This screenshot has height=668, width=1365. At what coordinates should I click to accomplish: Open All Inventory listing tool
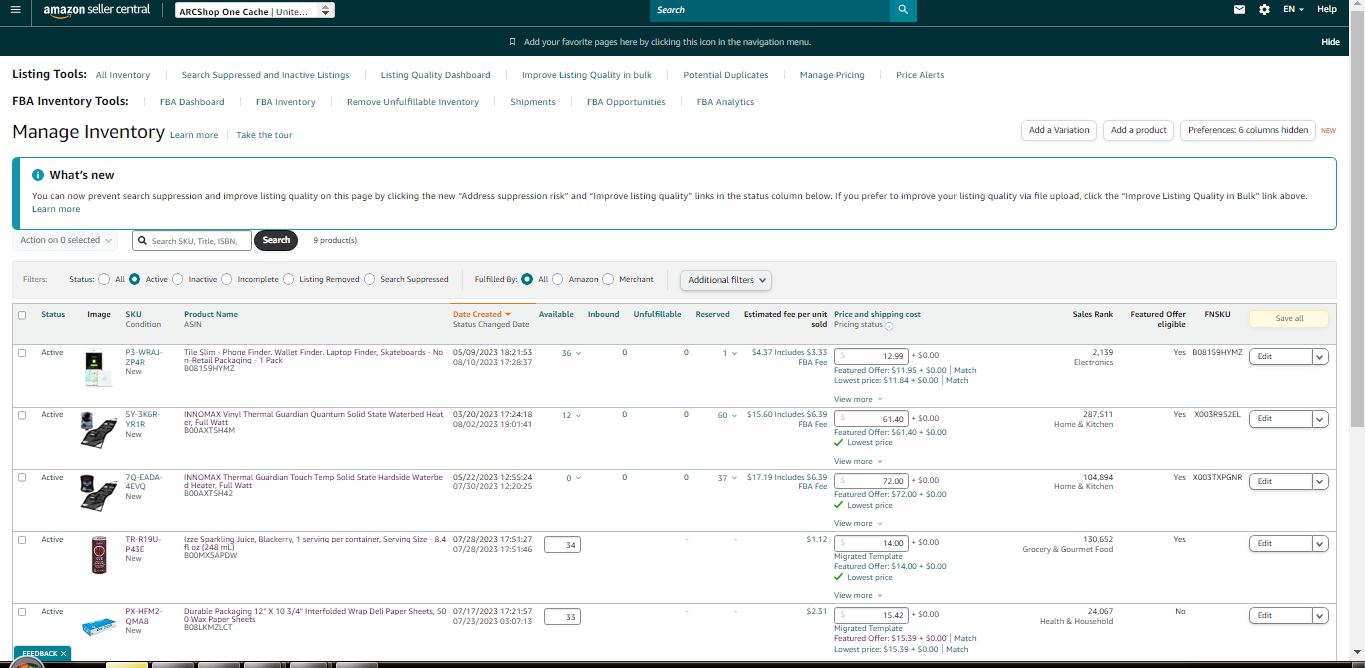click(x=123, y=75)
